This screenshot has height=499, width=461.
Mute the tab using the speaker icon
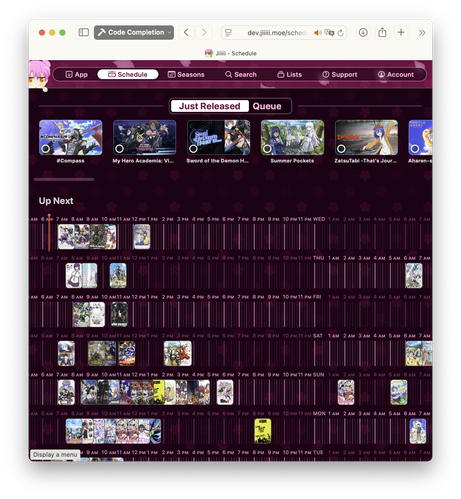pos(318,33)
